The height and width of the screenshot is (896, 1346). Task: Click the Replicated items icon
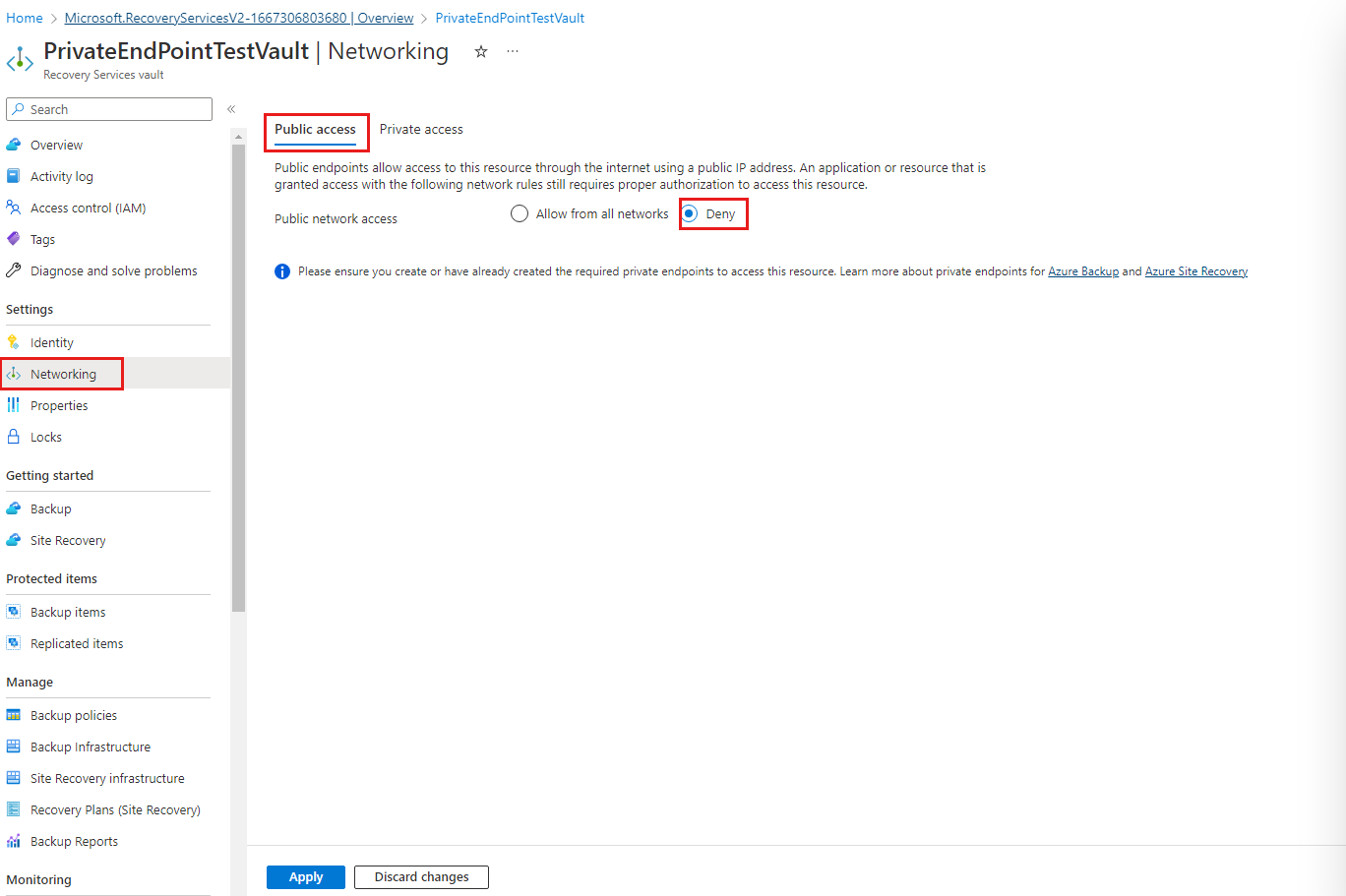point(14,643)
